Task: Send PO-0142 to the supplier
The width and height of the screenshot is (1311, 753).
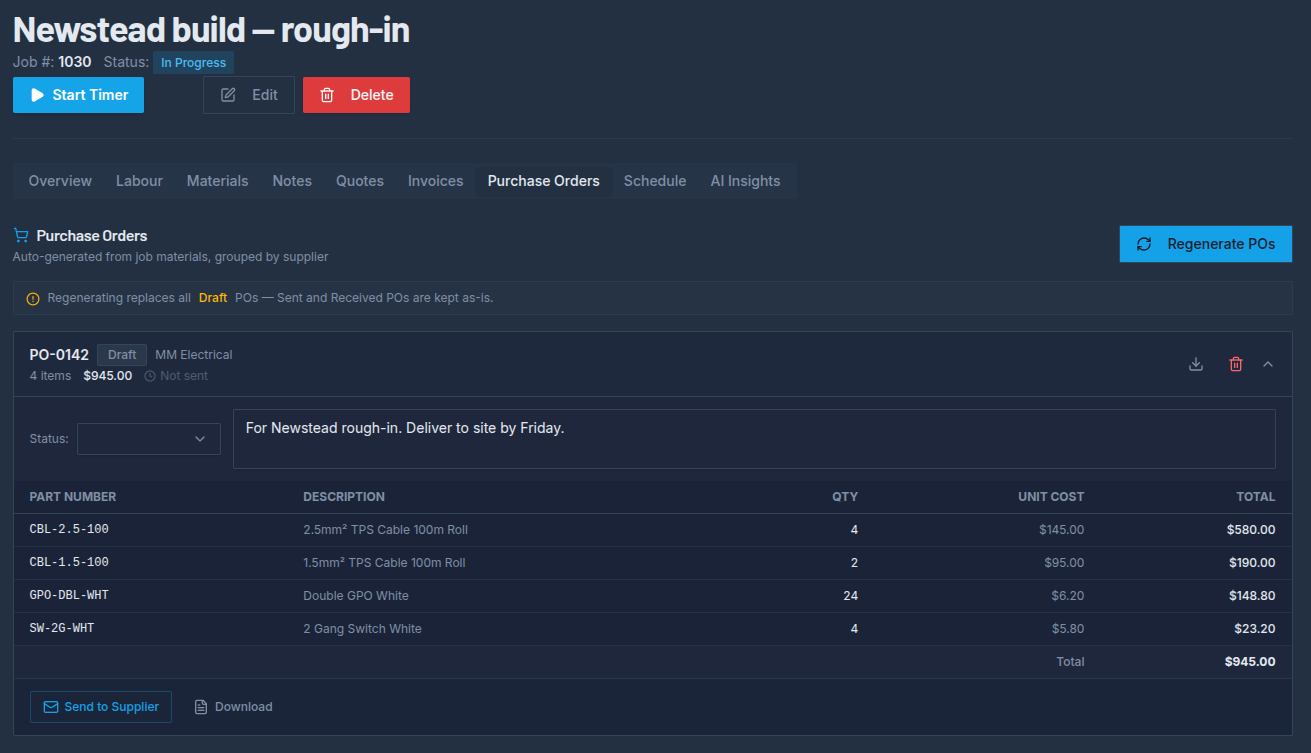Action: (101, 706)
